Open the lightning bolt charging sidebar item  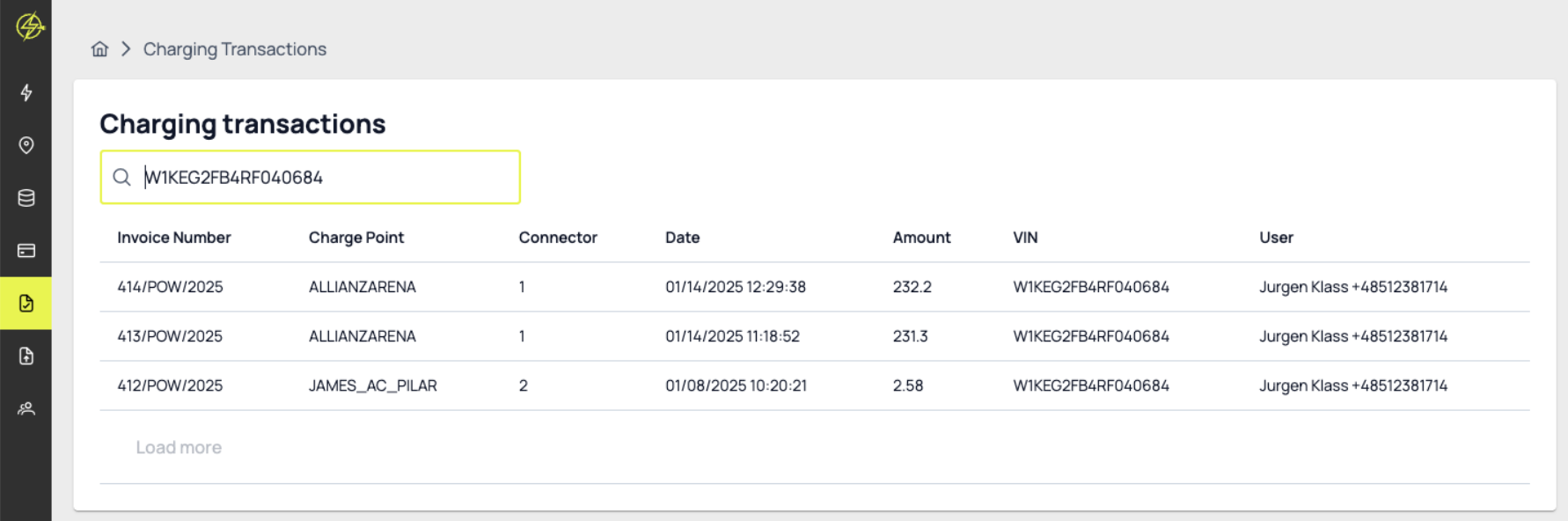pyautogui.click(x=26, y=92)
